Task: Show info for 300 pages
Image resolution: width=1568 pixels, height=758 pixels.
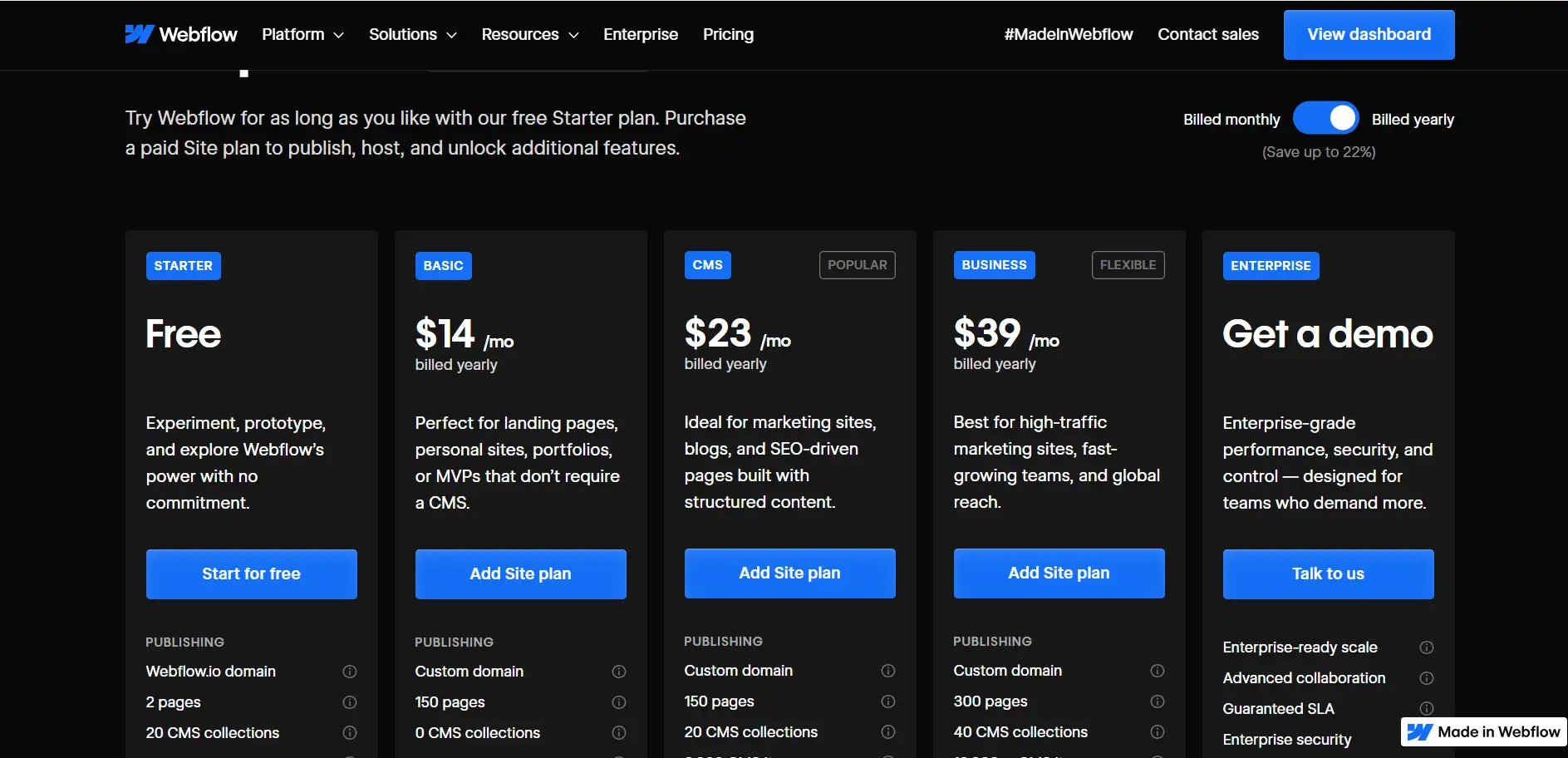Action: (x=1158, y=701)
